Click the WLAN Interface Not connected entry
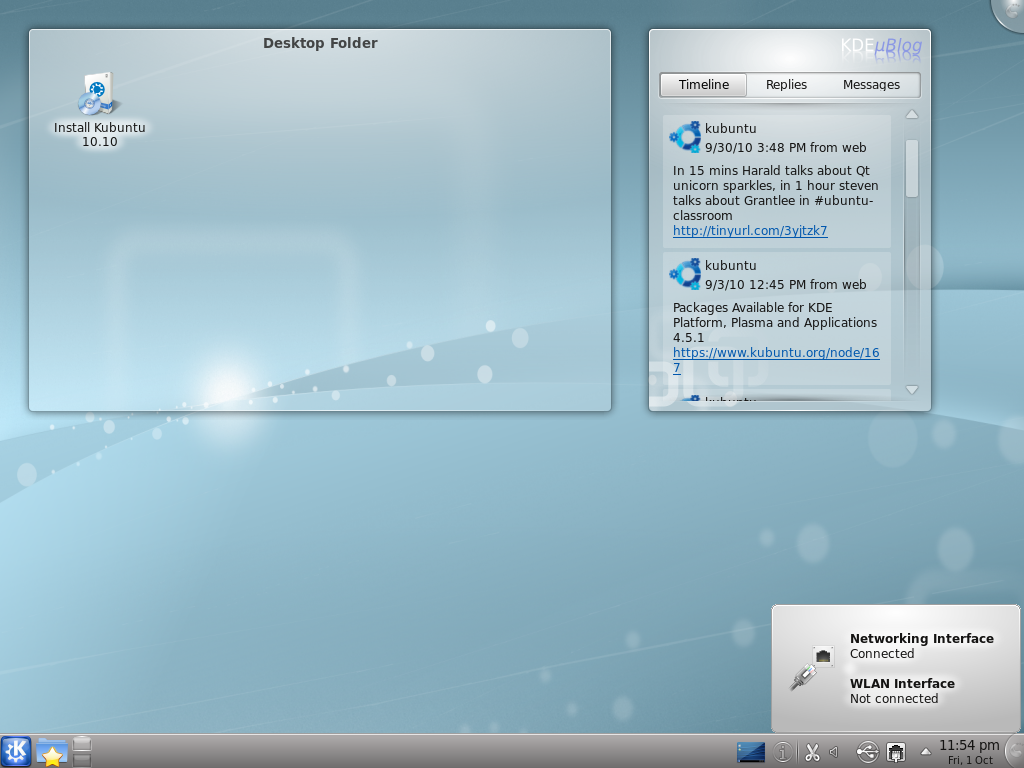Screen dimensions: 1024x768 902,691
